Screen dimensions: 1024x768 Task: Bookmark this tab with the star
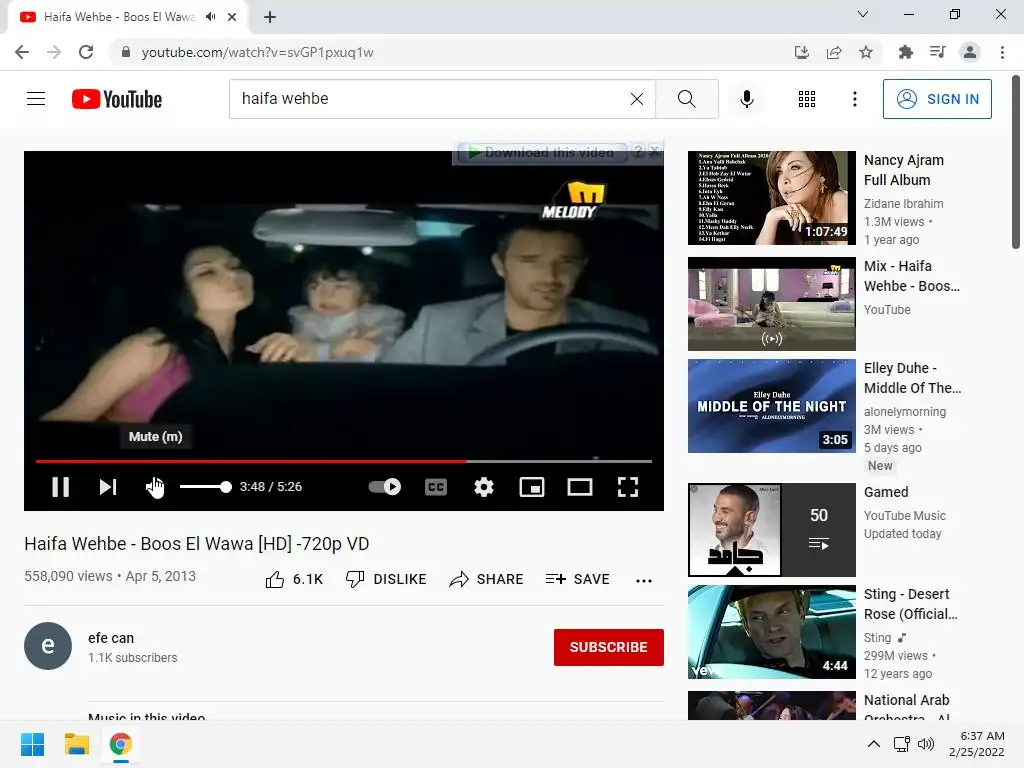coord(866,52)
